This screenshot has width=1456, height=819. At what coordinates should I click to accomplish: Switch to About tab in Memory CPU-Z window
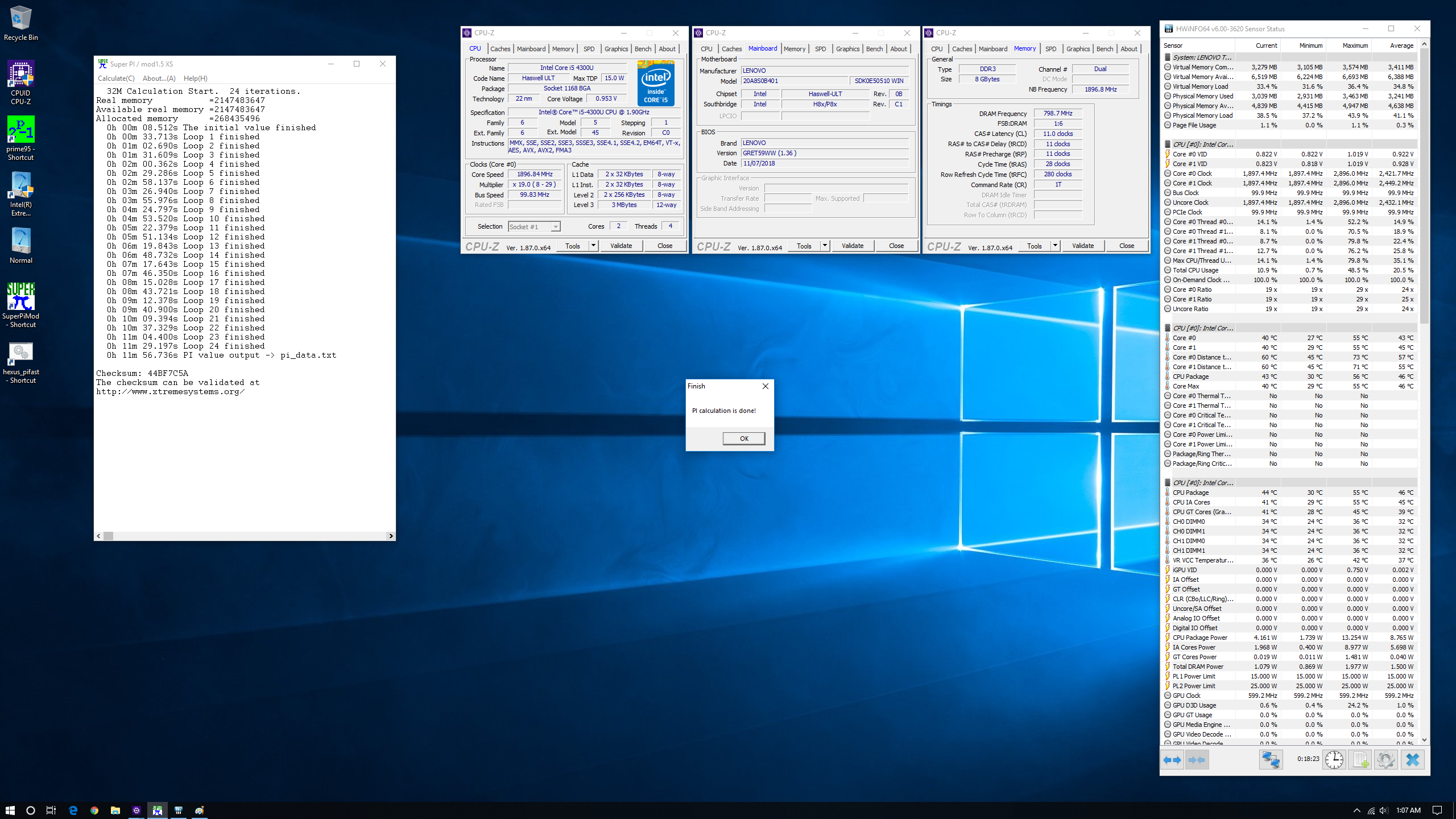[1129, 49]
